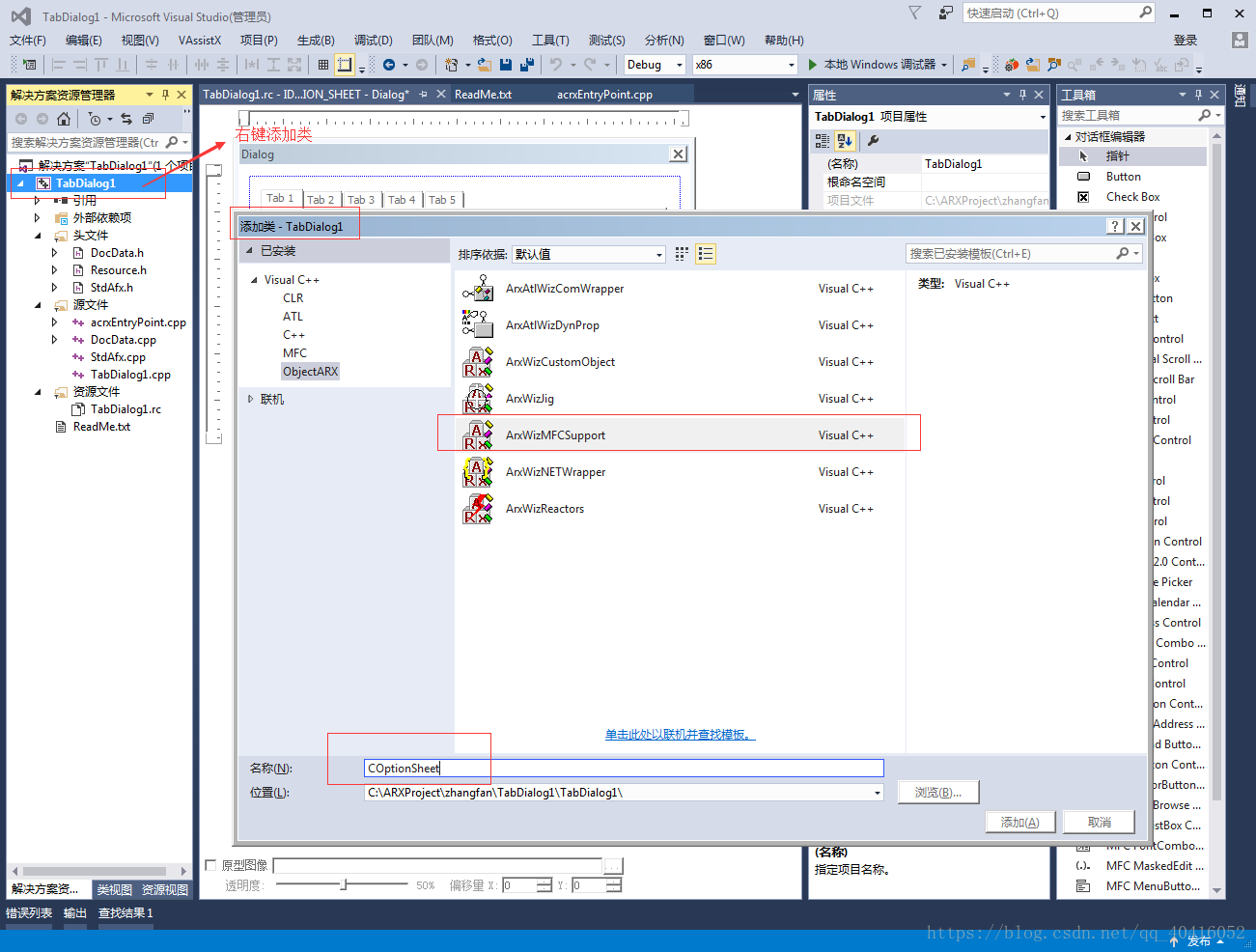Click the Categorized icon in Properties panel

822,140
